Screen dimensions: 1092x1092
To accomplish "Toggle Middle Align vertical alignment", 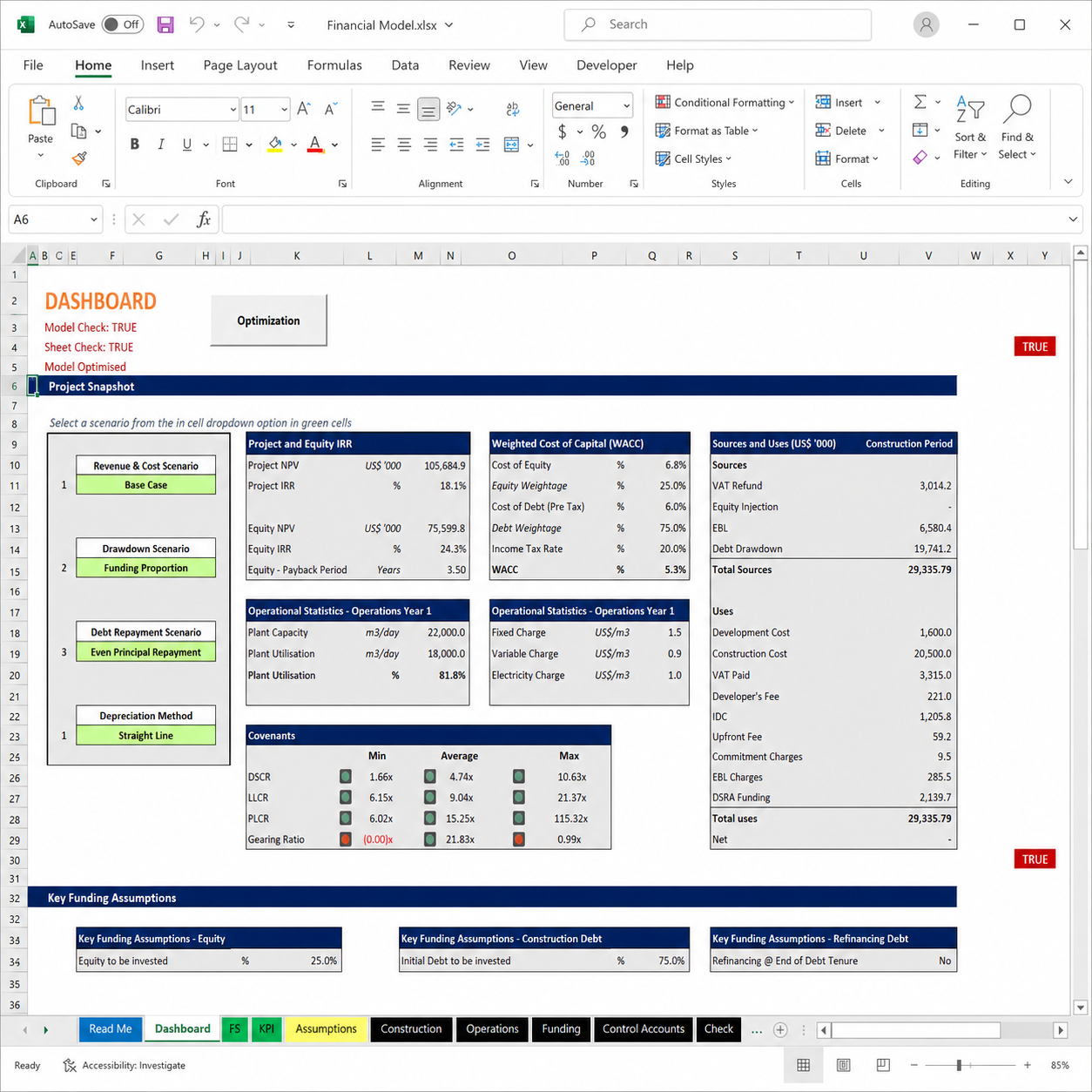I will pos(403,109).
